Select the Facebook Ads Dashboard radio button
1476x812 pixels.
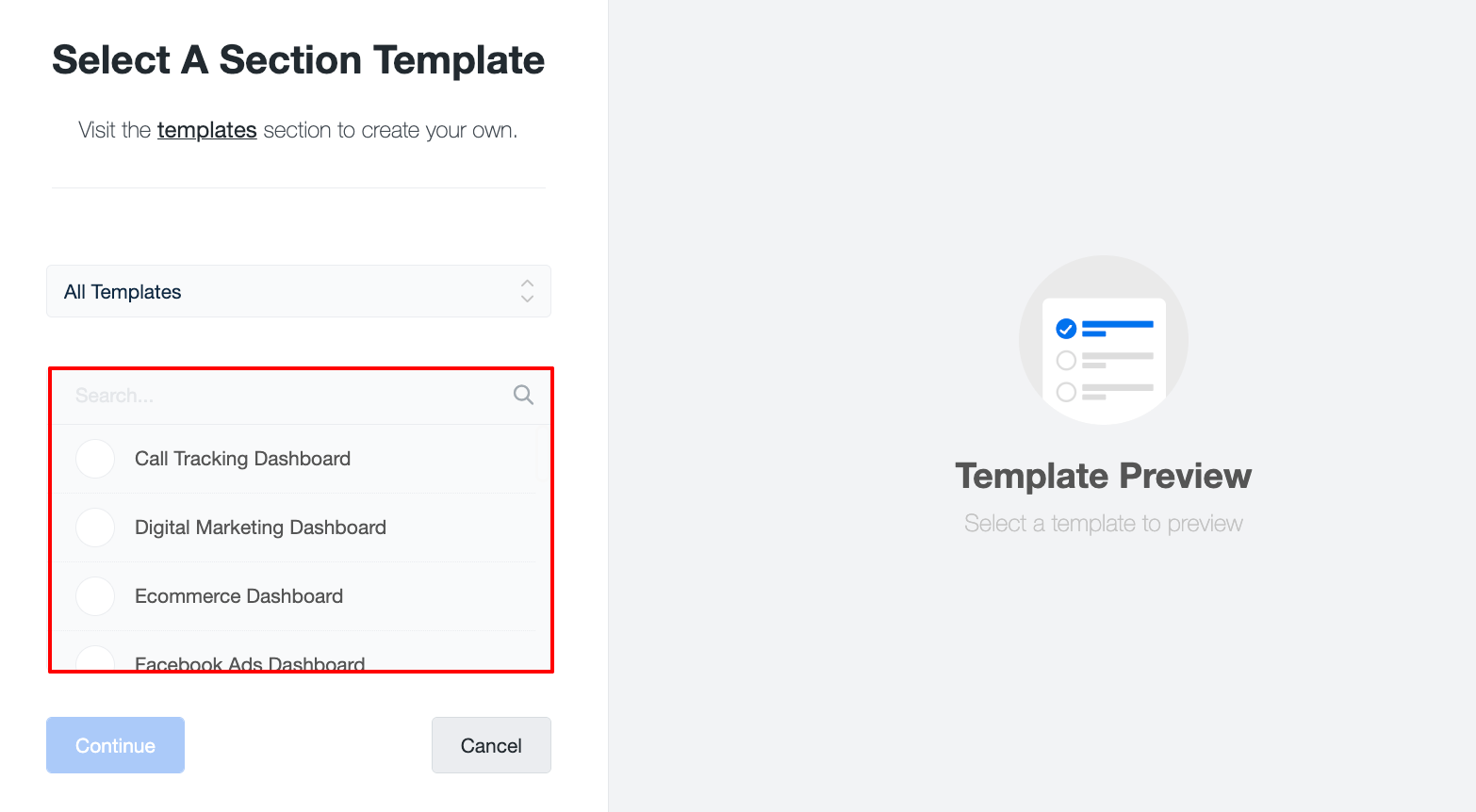[x=94, y=660]
